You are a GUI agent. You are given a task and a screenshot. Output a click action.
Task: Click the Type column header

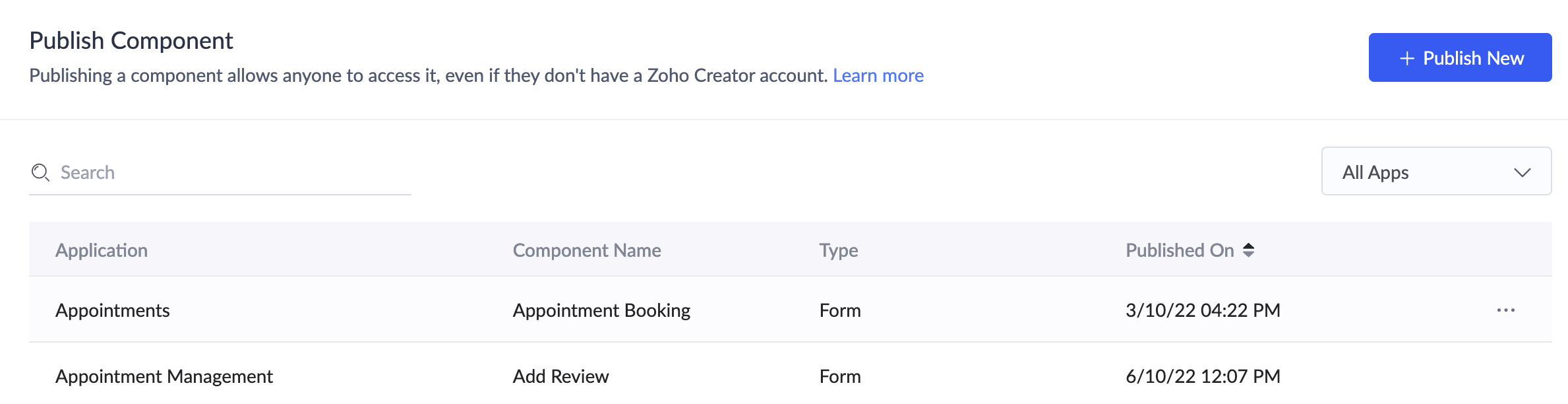click(x=838, y=250)
